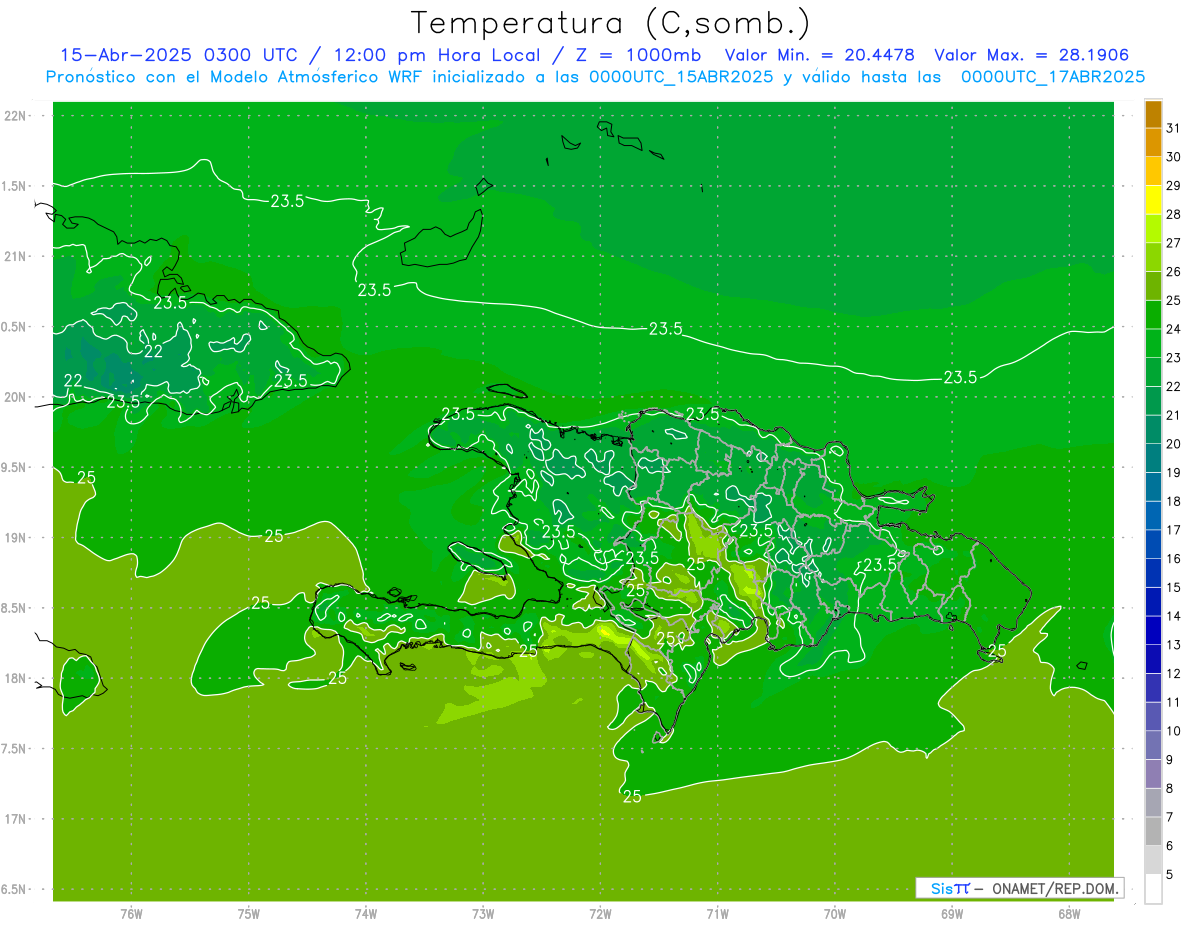Click the "ONAMET/REP.DOM." credit label
The image size is (1200, 927).
[1055, 888]
